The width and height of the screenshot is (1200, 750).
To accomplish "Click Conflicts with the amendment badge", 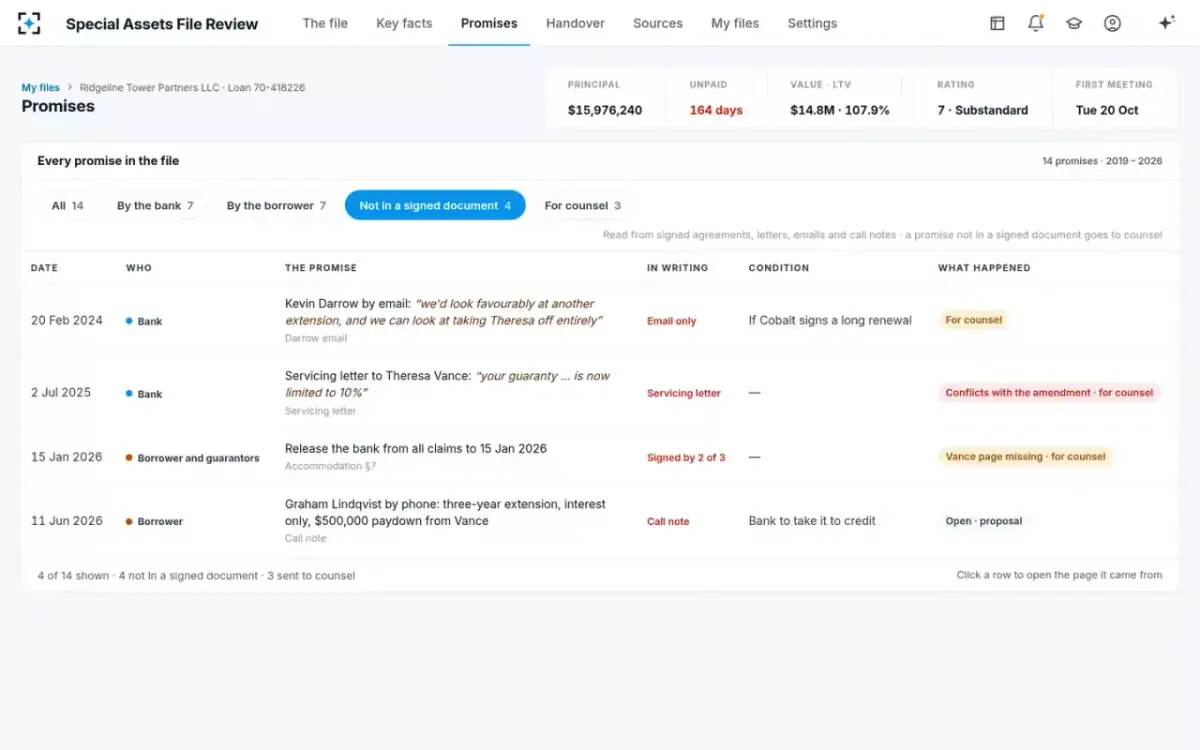I will click(1049, 393).
